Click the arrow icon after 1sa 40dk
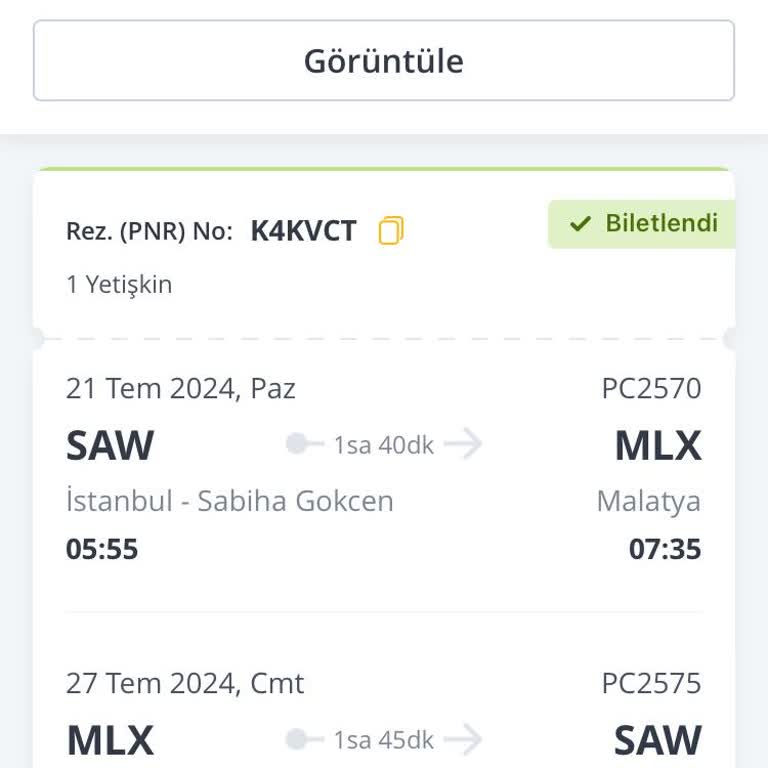The image size is (768, 768). point(463,444)
